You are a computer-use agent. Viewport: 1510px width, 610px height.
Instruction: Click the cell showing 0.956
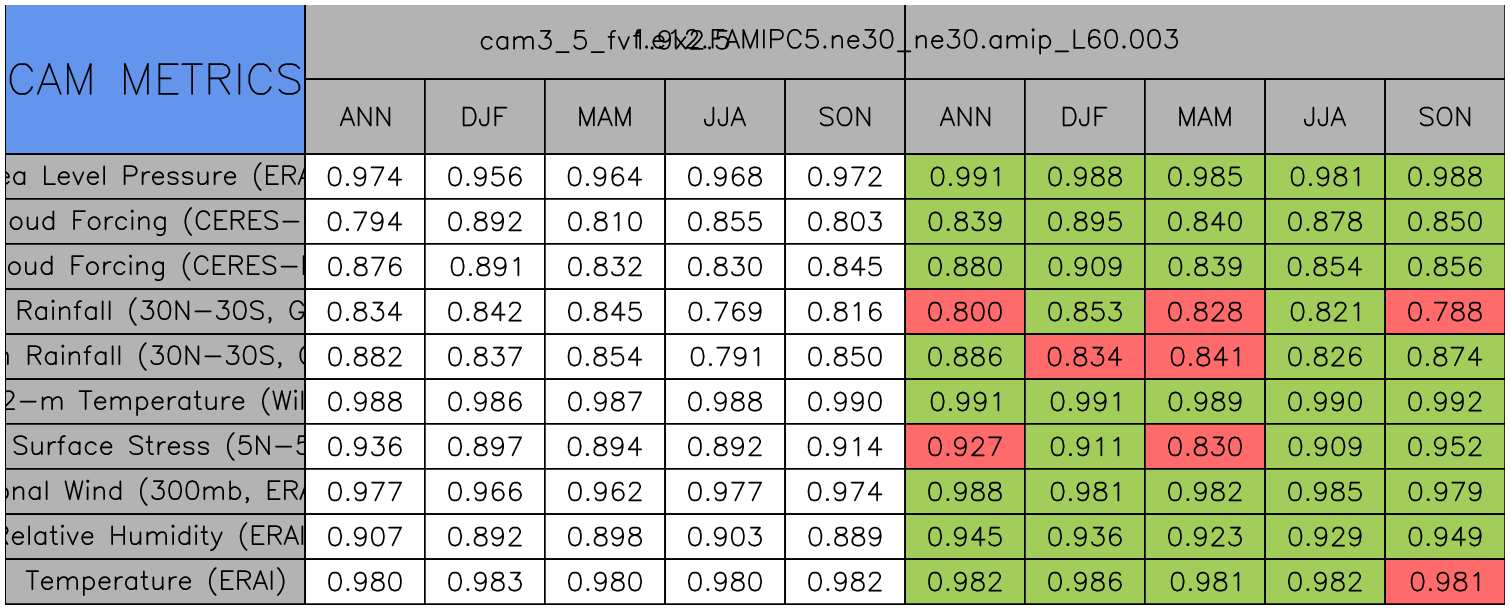(485, 177)
